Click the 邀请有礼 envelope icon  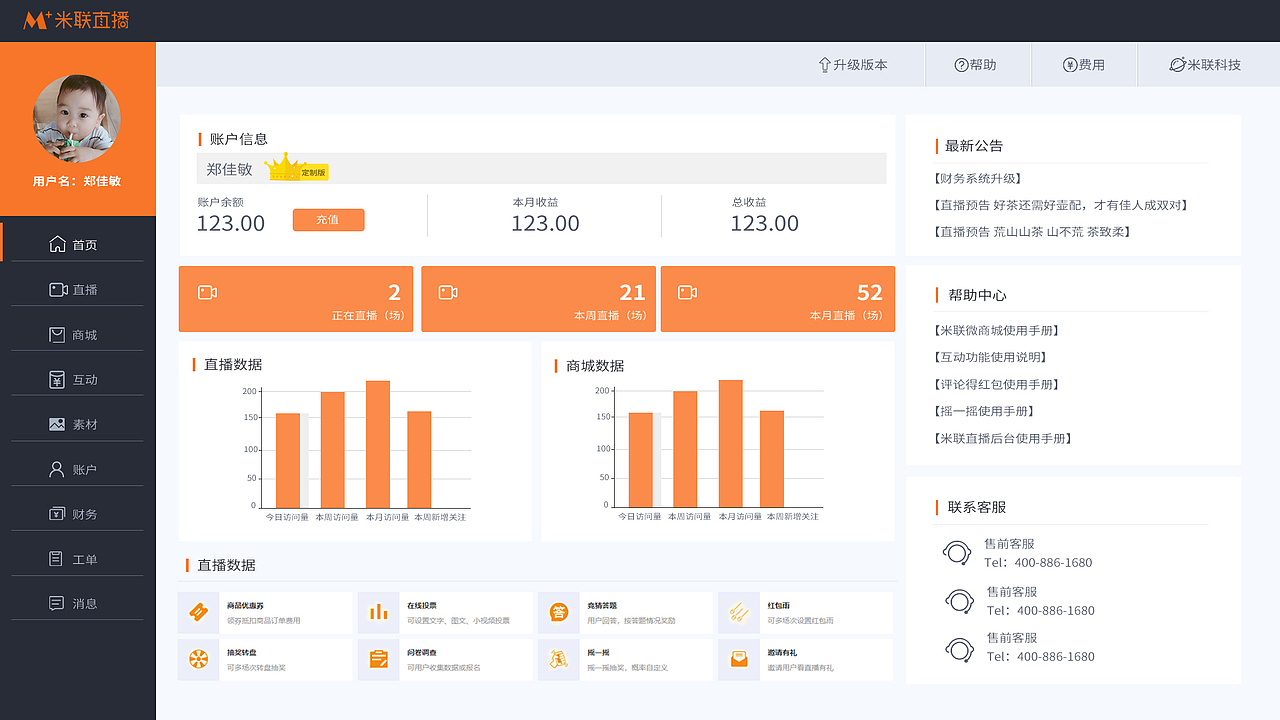[738, 660]
